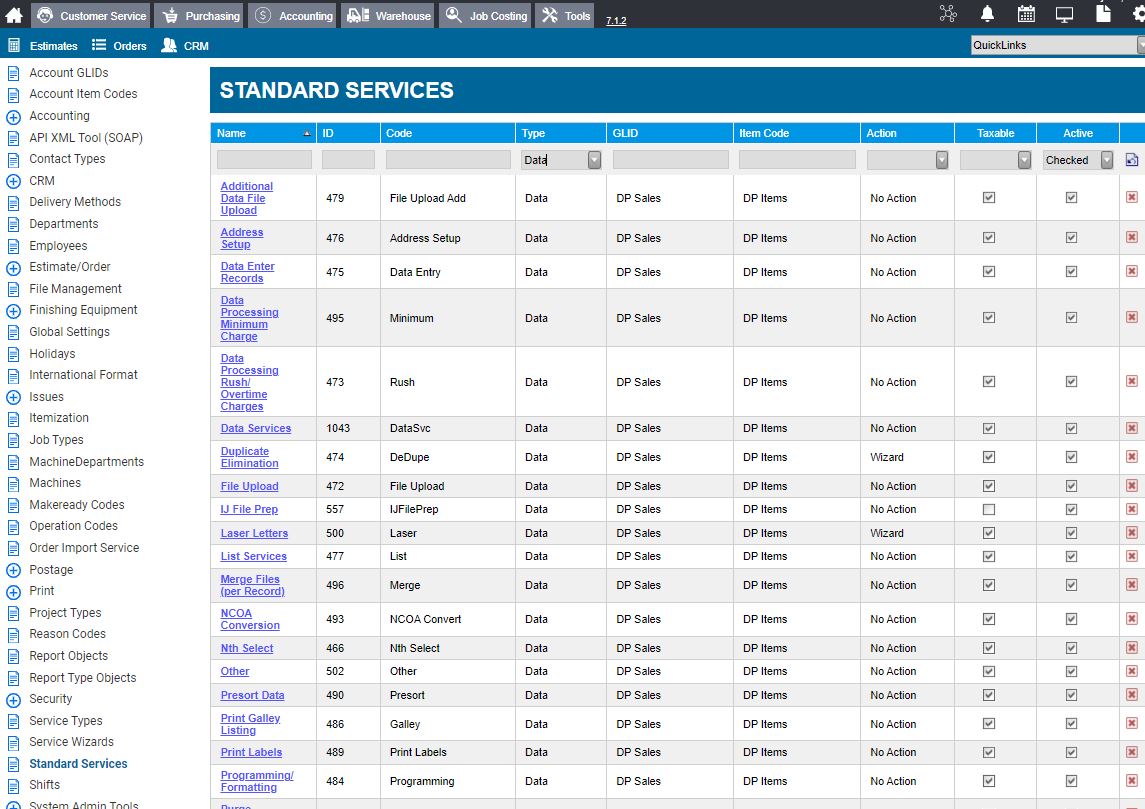Click the monitor display icon
This screenshot has width=1145, height=809.
1065,14
